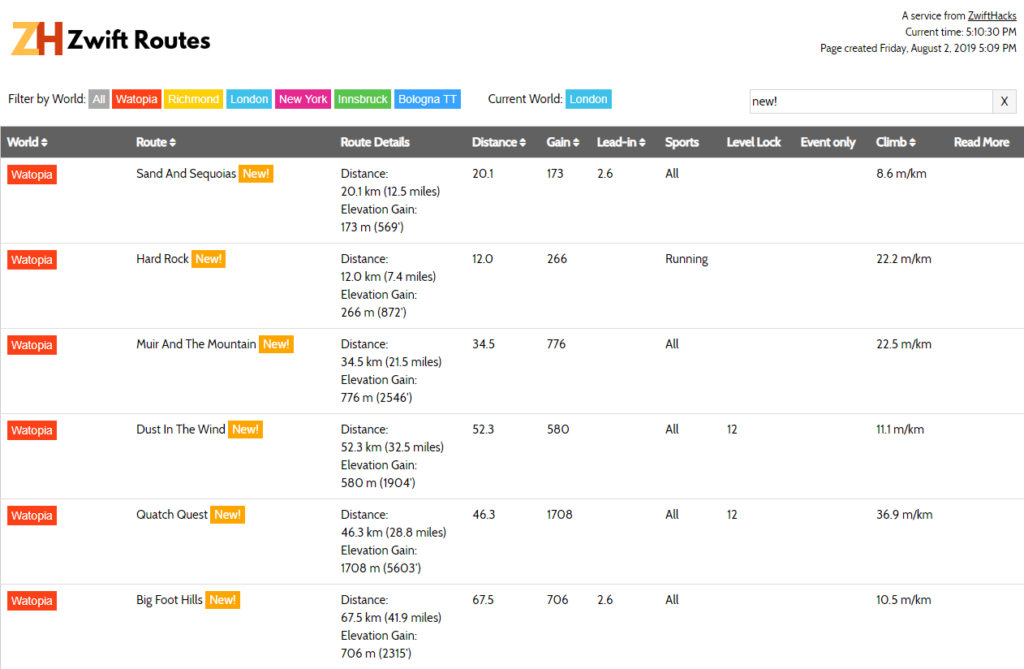Open the ZwiftHacks link
The height and width of the screenshot is (669, 1024).
click(x=992, y=16)
